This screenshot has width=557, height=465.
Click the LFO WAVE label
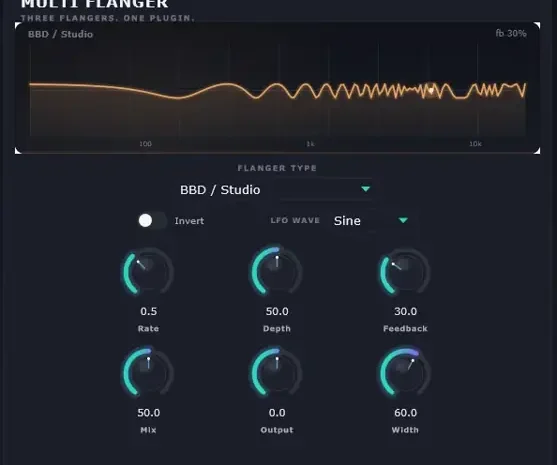pyautogui.click(x=295, y=220)
